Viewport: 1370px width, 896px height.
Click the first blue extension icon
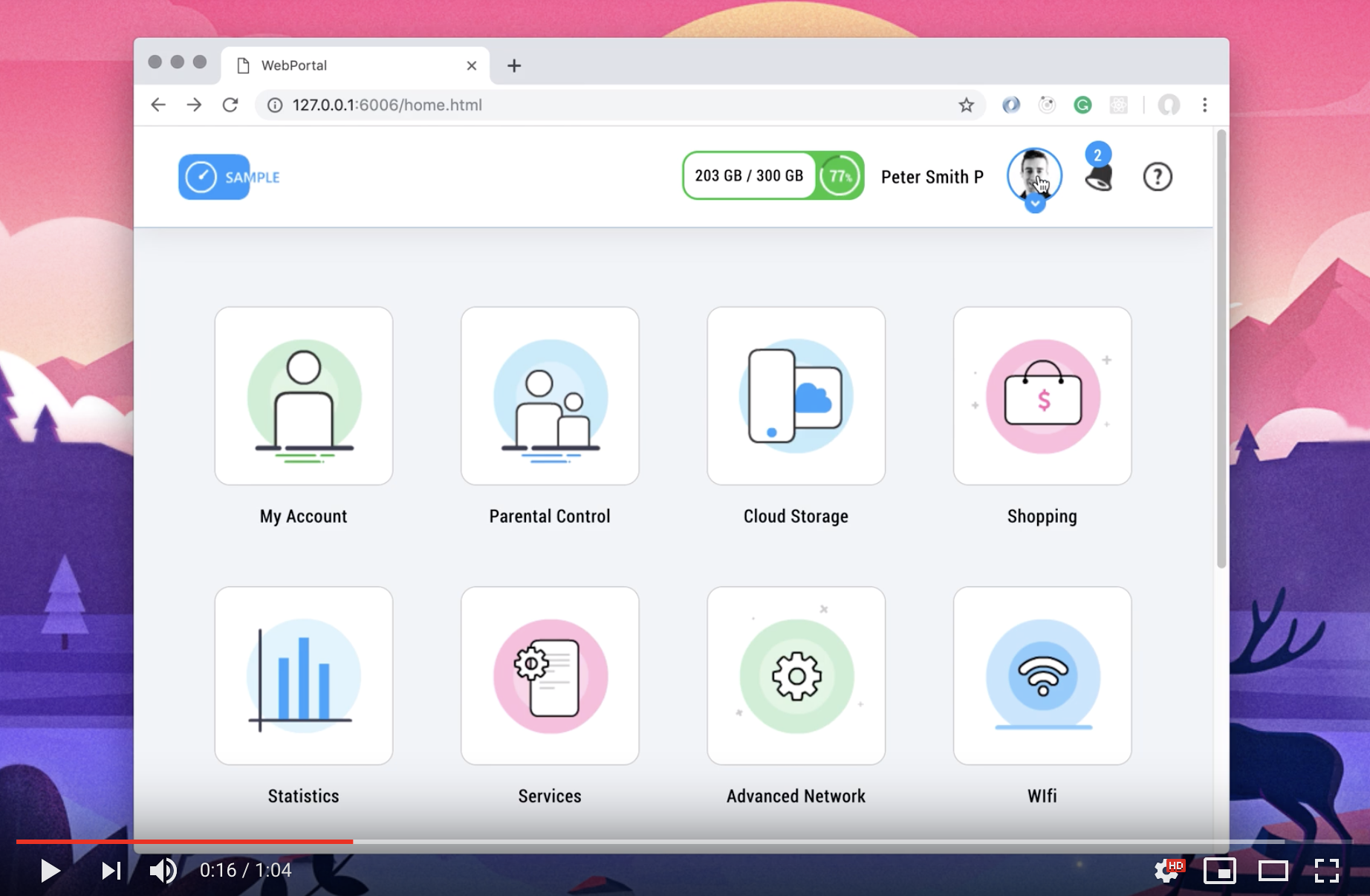(x=1011, y=105)
